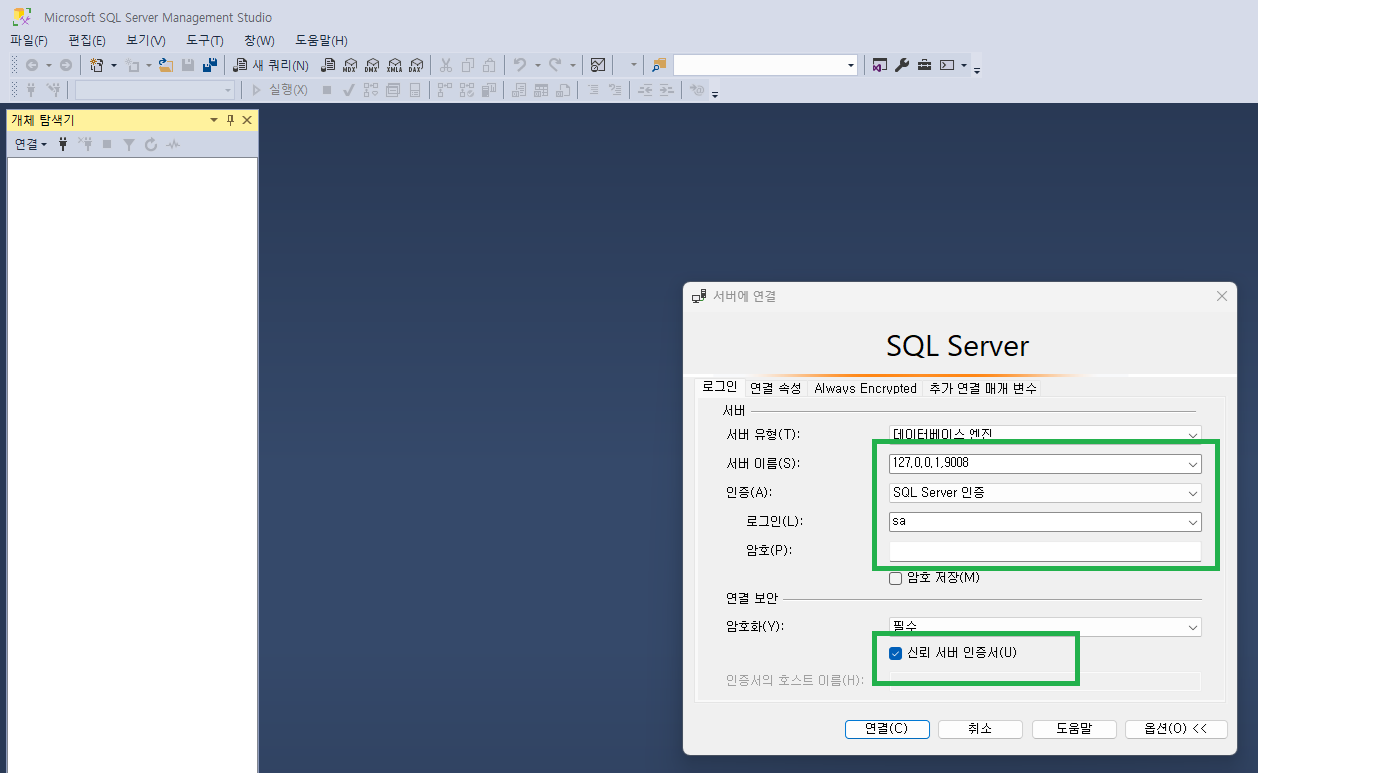
Task: Open the search combo box dropdown in toolbar
Action: tap(851, 65)
